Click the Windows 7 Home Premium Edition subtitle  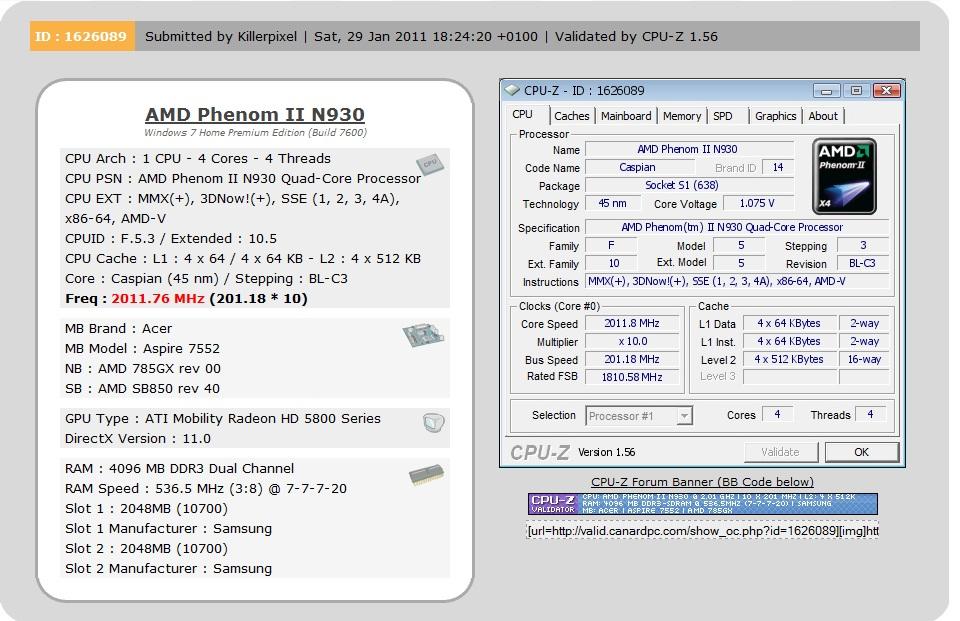click(x=255, y=132)
